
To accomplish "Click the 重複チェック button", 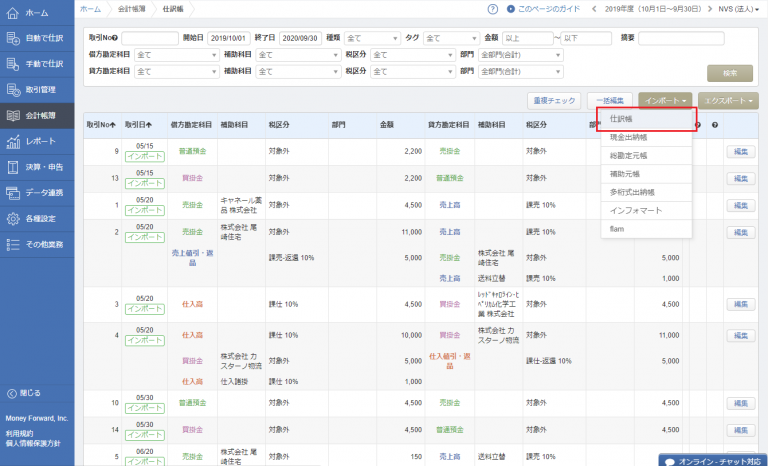I will pos(554,100).
